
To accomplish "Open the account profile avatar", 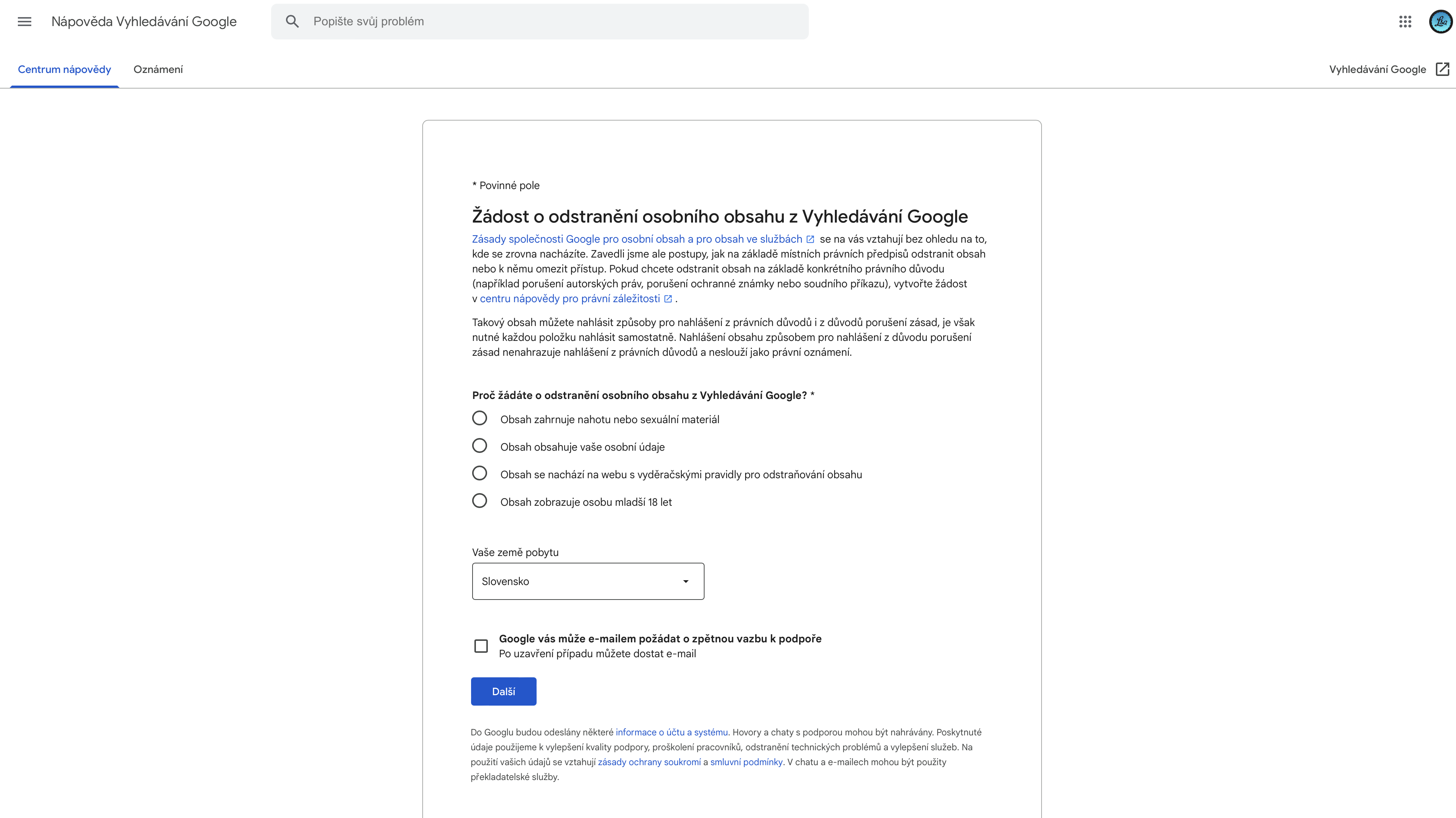I will [x=1440, y=22].
